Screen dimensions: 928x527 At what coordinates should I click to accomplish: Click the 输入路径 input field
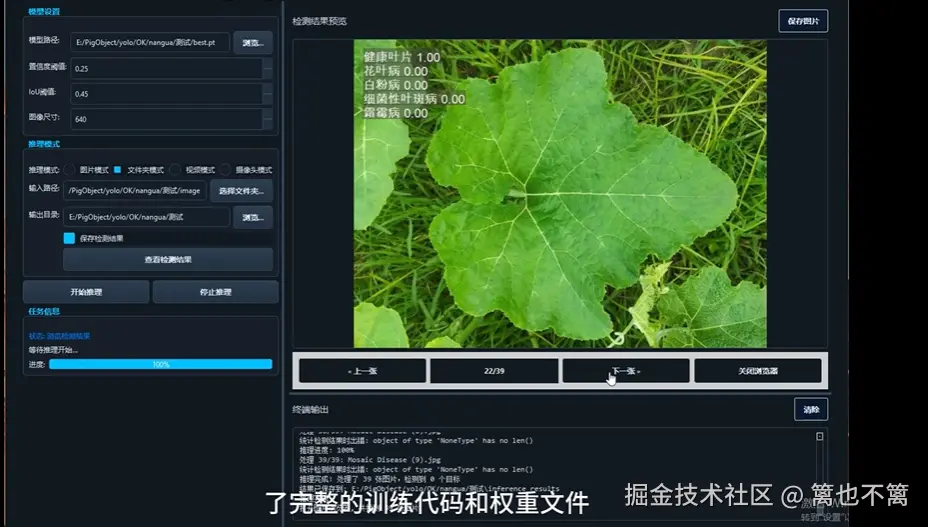click(135, 191)
